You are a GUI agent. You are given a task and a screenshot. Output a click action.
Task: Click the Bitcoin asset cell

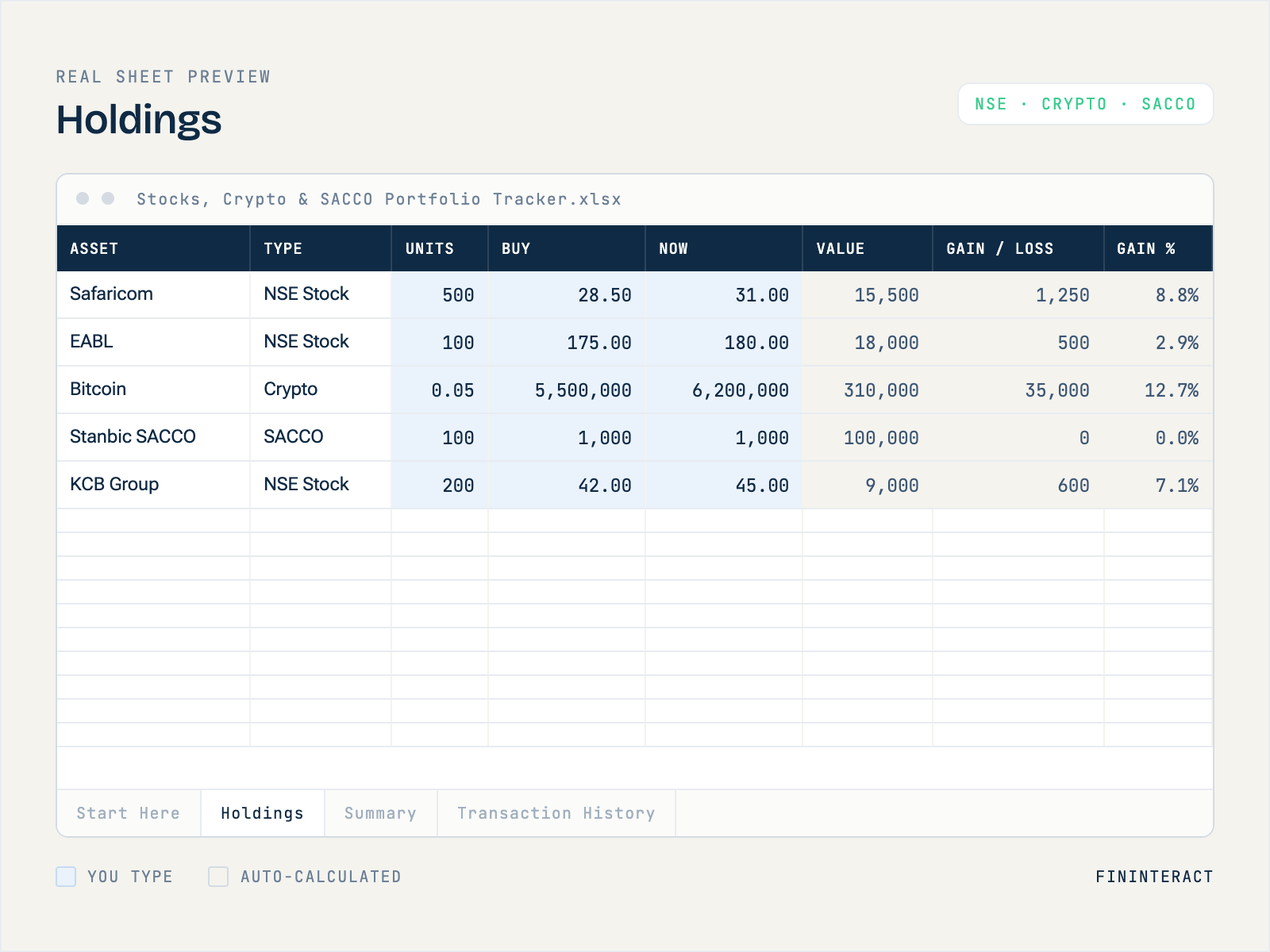click(x=153, y=390)
